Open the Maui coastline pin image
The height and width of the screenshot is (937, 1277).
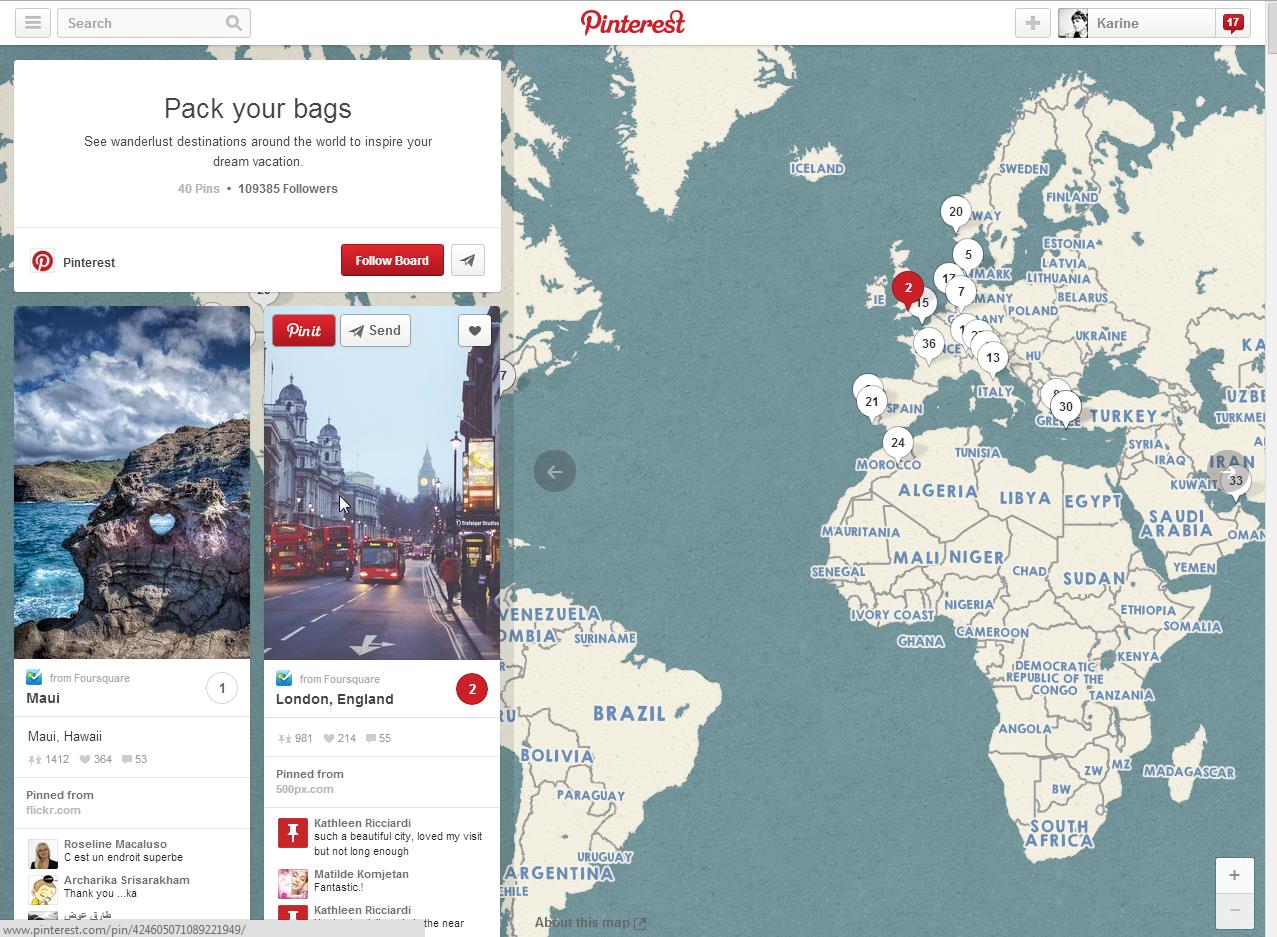132,482
